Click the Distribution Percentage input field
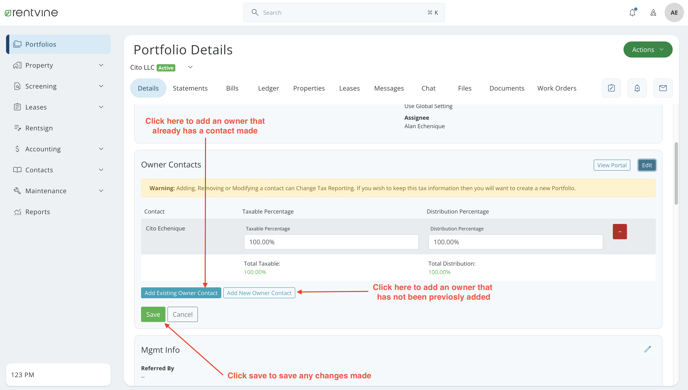688x390 pixels. tap(516, 242)
